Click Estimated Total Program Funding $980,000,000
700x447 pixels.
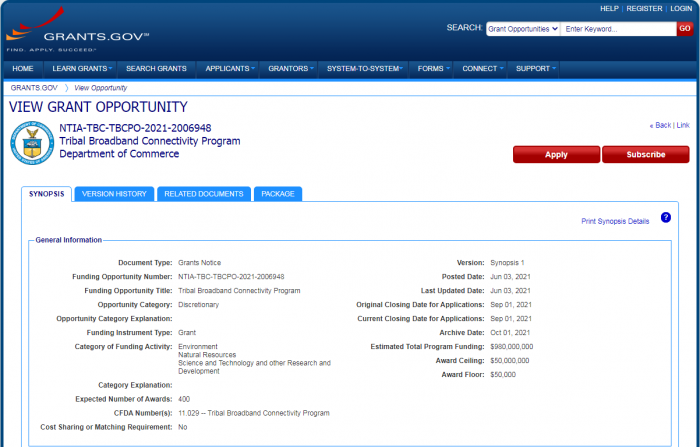512,347
